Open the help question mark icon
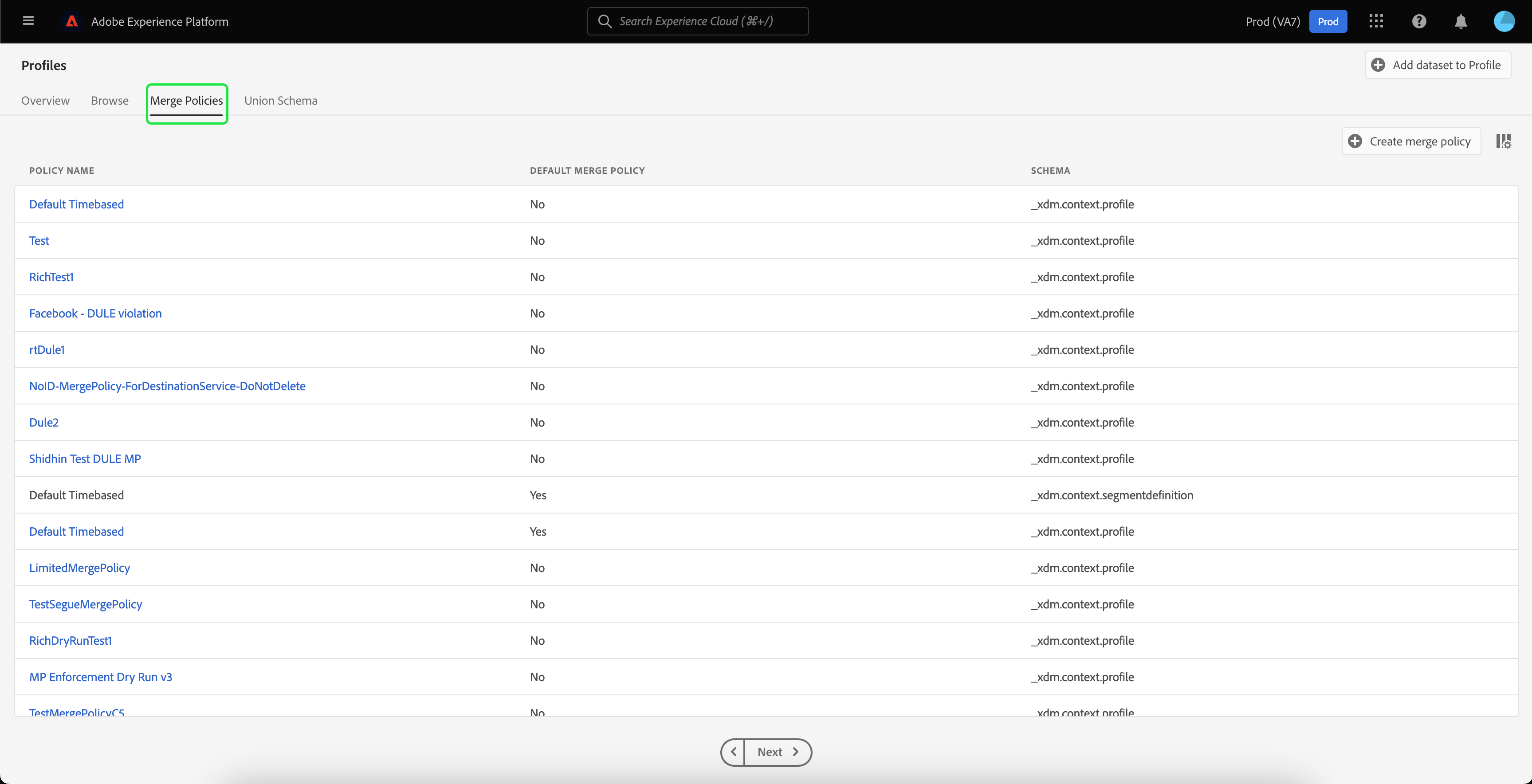 (x=1419, y=21)
